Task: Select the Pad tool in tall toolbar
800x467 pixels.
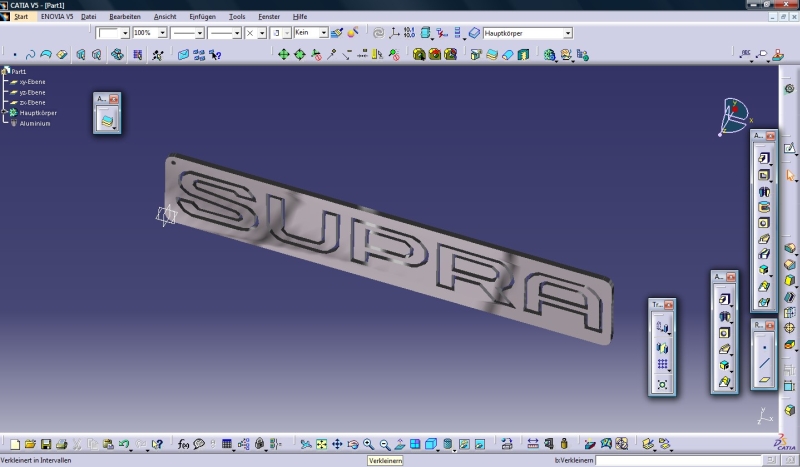Action: [764, 158]
